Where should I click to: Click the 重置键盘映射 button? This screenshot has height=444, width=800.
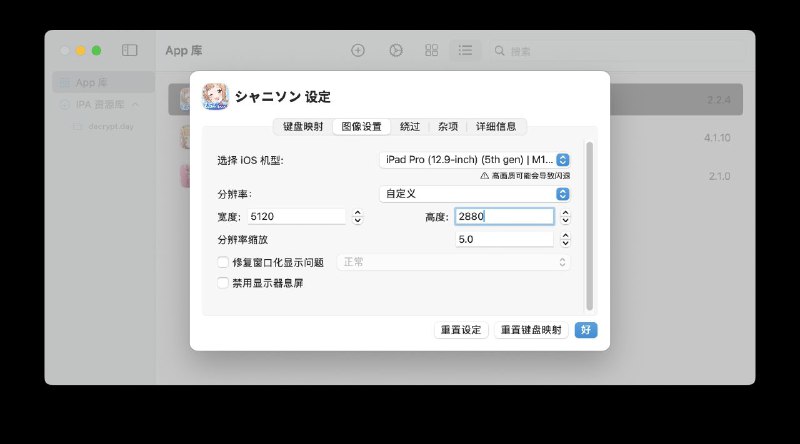531,330
